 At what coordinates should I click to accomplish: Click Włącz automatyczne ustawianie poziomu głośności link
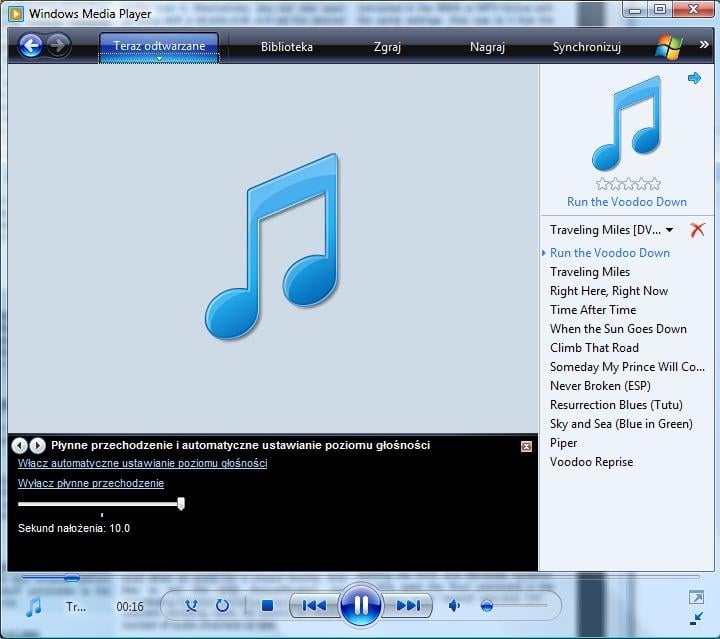coord(142,463)
